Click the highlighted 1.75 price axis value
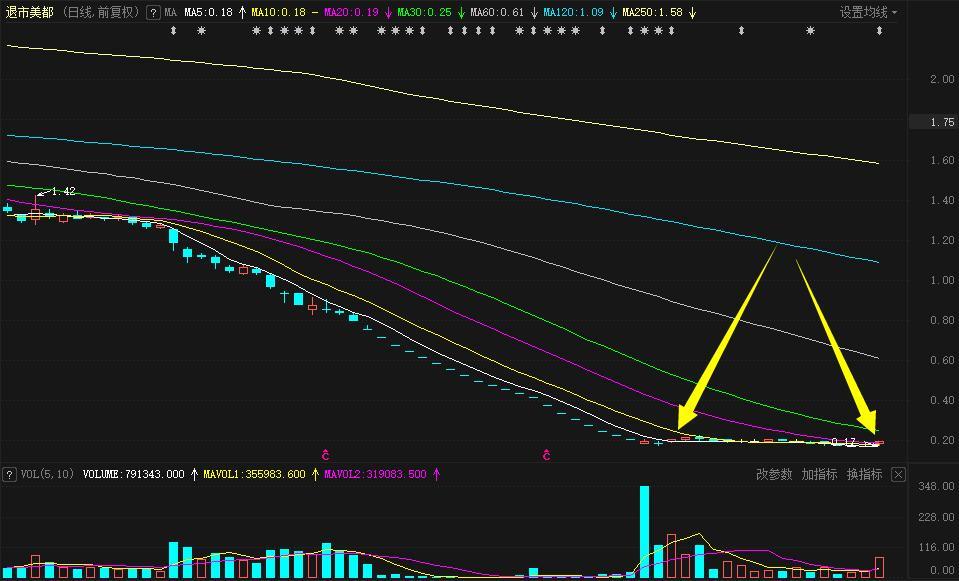This screenshot has height=581, width=959. [942, 122]
